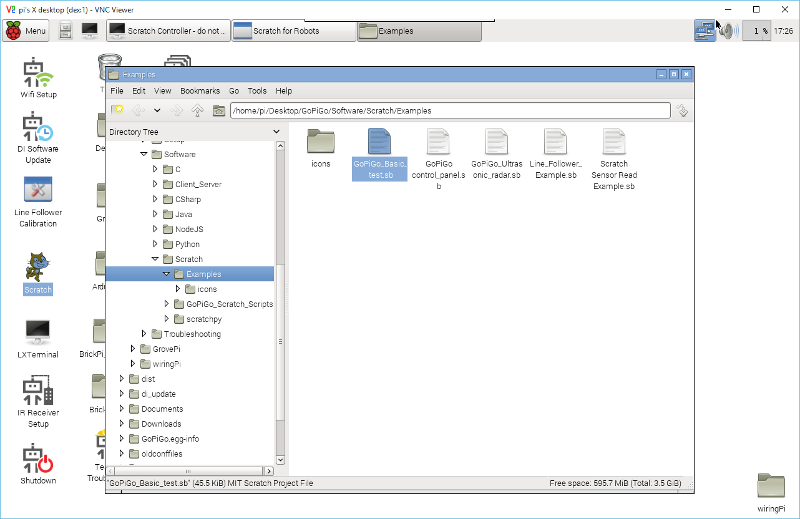Click the tree pane horizontal scrollbar
This screenshot has height=519, width=800.
click(190, 471)
